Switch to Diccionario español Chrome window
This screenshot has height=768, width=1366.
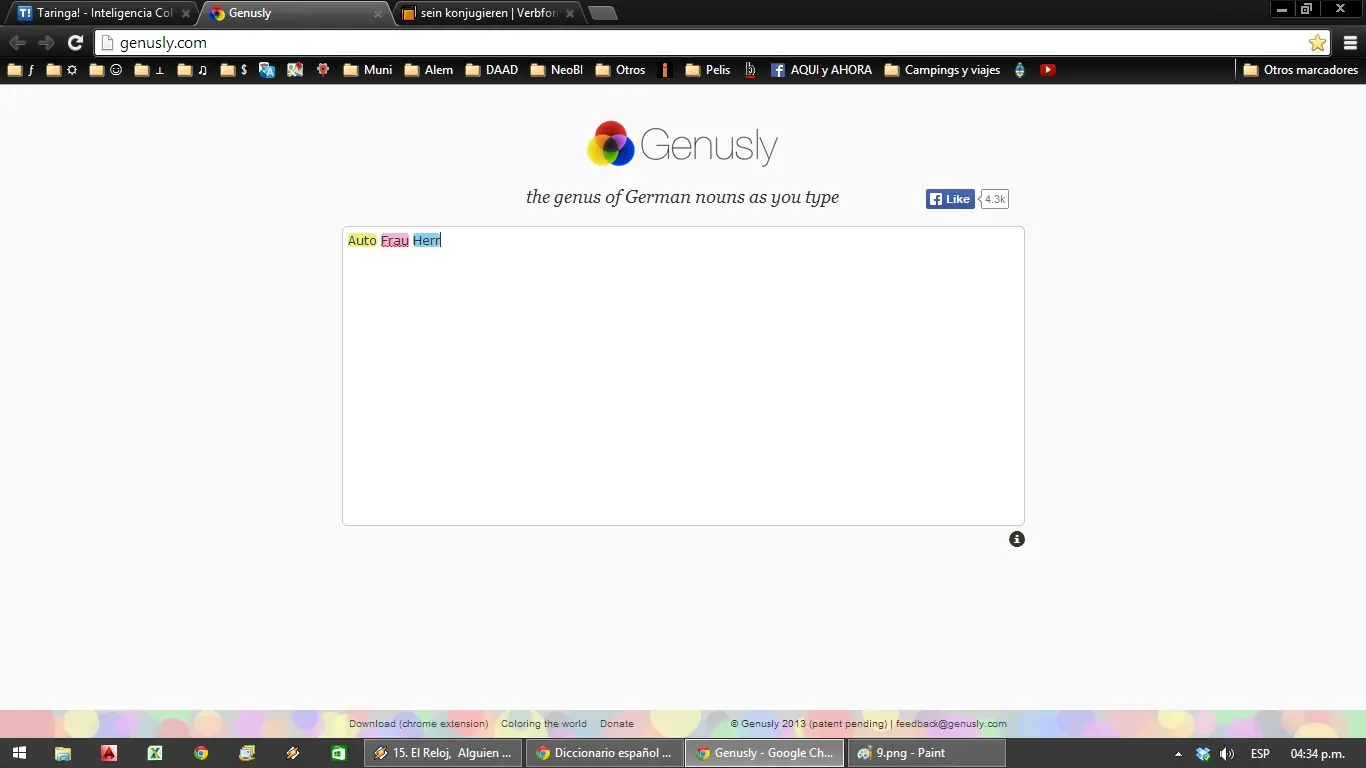(604, 753)
